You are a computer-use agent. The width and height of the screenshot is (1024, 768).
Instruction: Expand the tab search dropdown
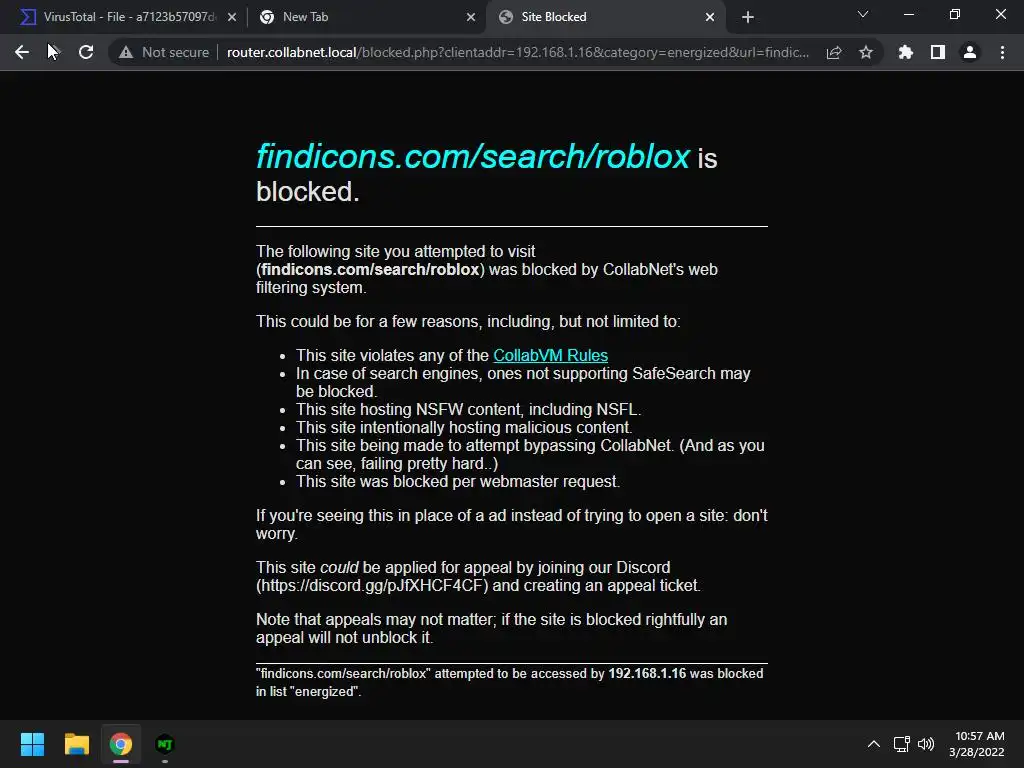(863, 14)
